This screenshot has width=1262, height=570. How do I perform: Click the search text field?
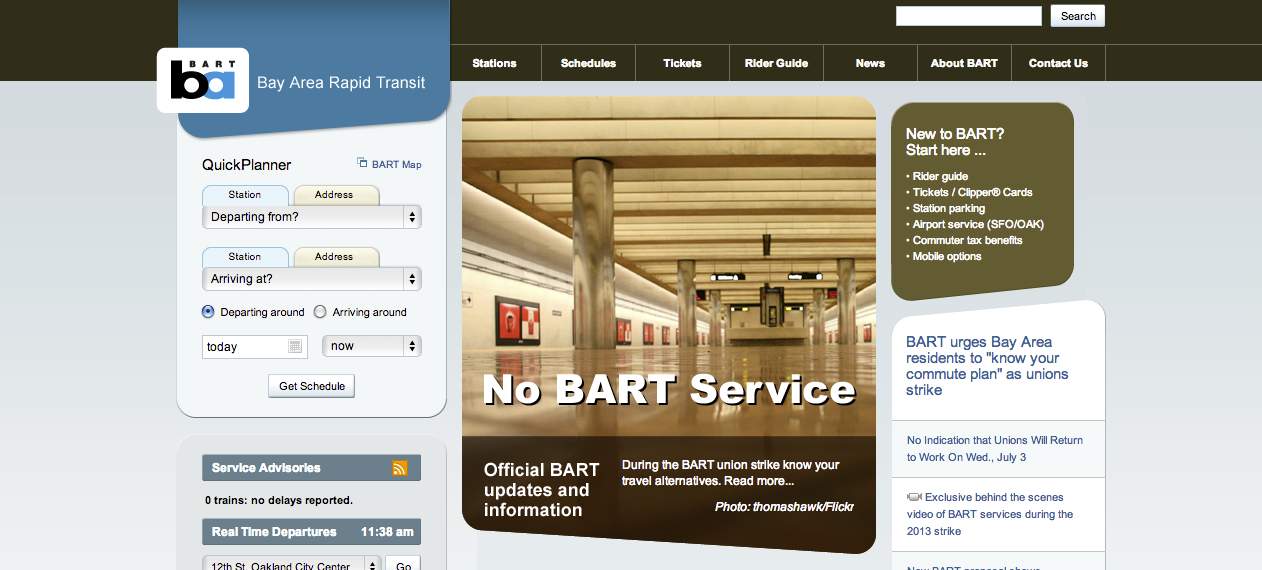(x=969, y=16)
